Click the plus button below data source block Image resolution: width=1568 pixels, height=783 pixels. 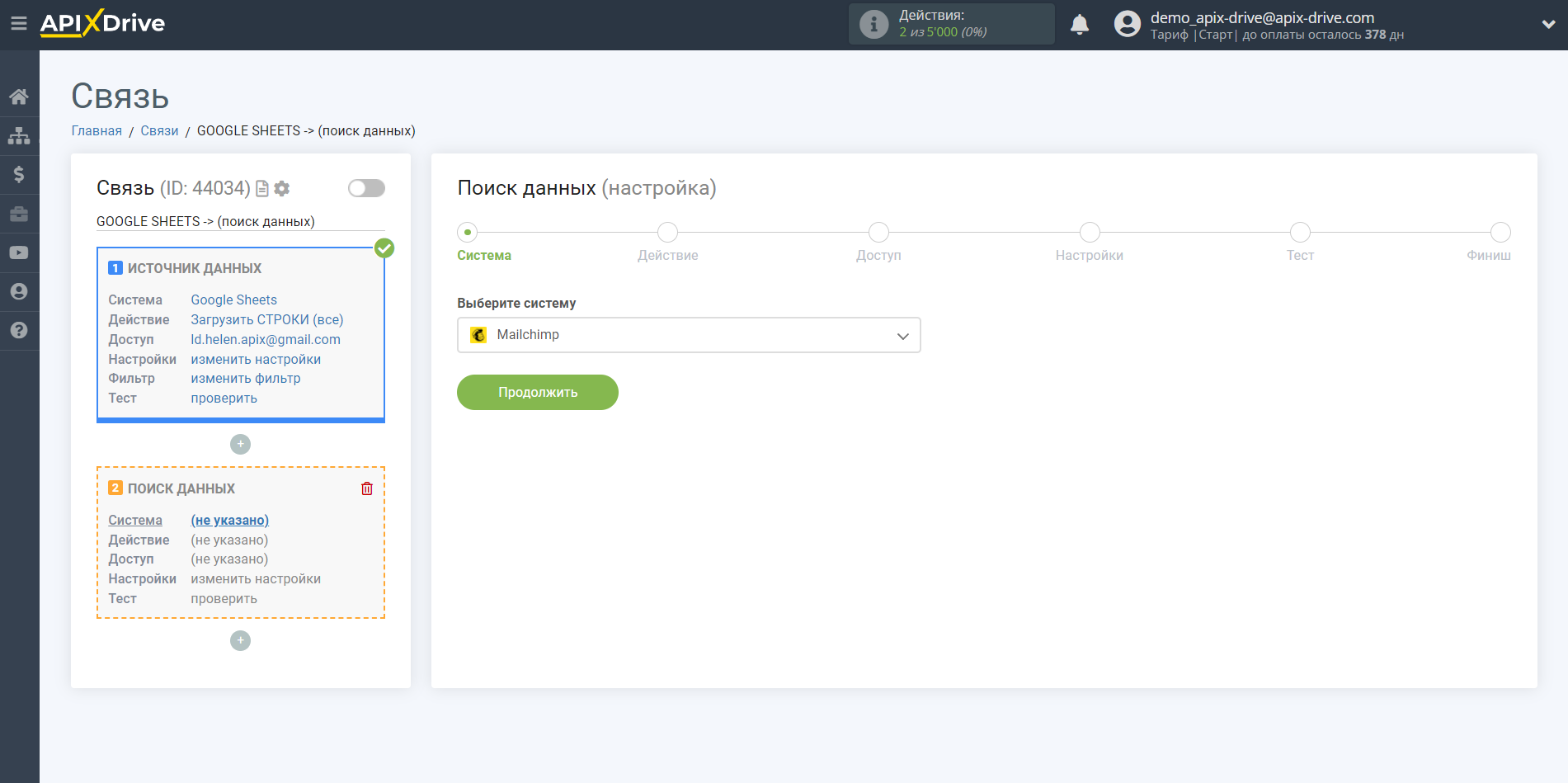click(x=240, y=444)
